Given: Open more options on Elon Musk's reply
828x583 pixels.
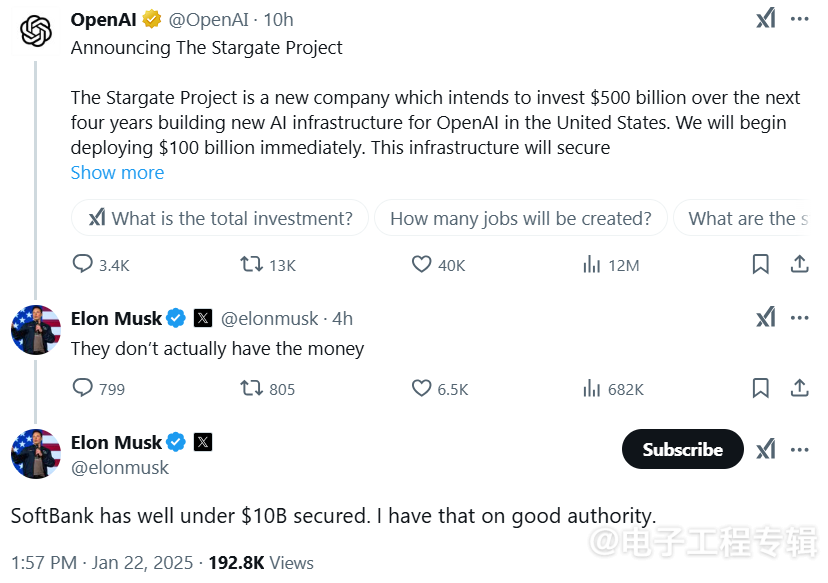Looking at the screenshot, I should pos(799,318).
